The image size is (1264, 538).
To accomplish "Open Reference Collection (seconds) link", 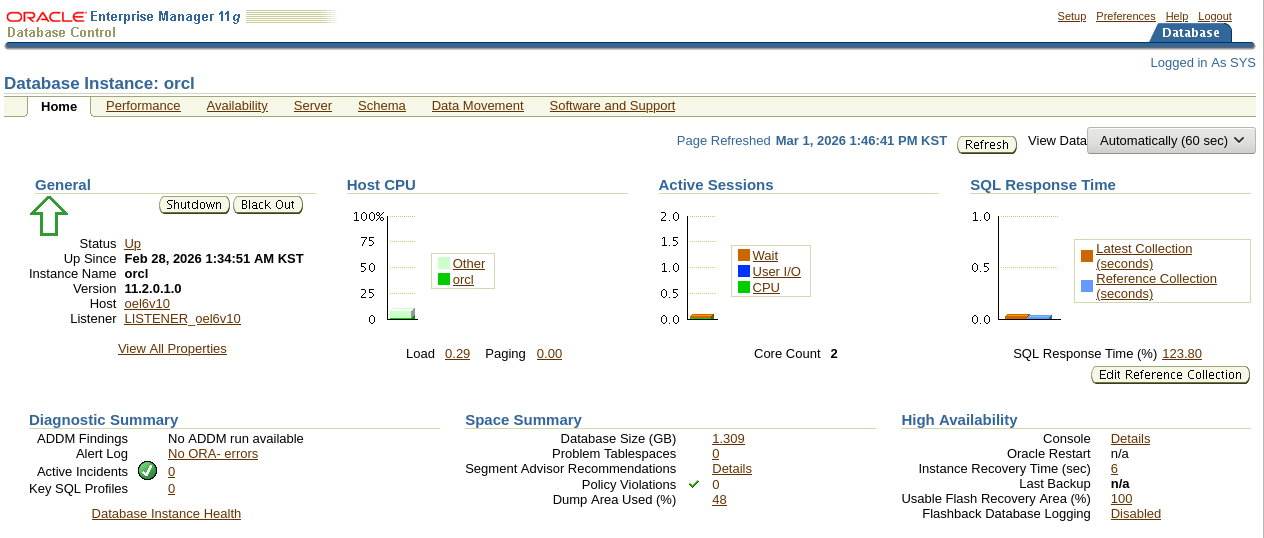I will click(x=1156, y=286).
